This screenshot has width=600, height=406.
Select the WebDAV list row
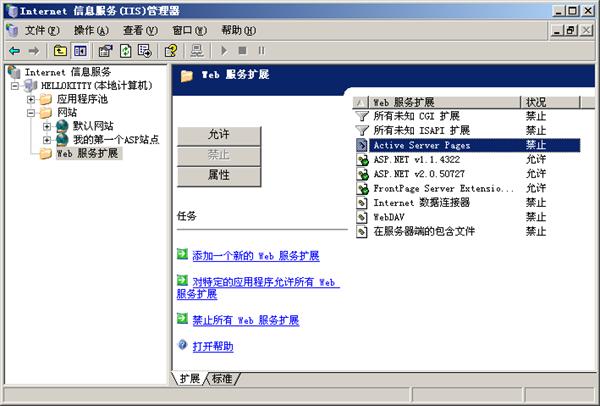point(468,217)
